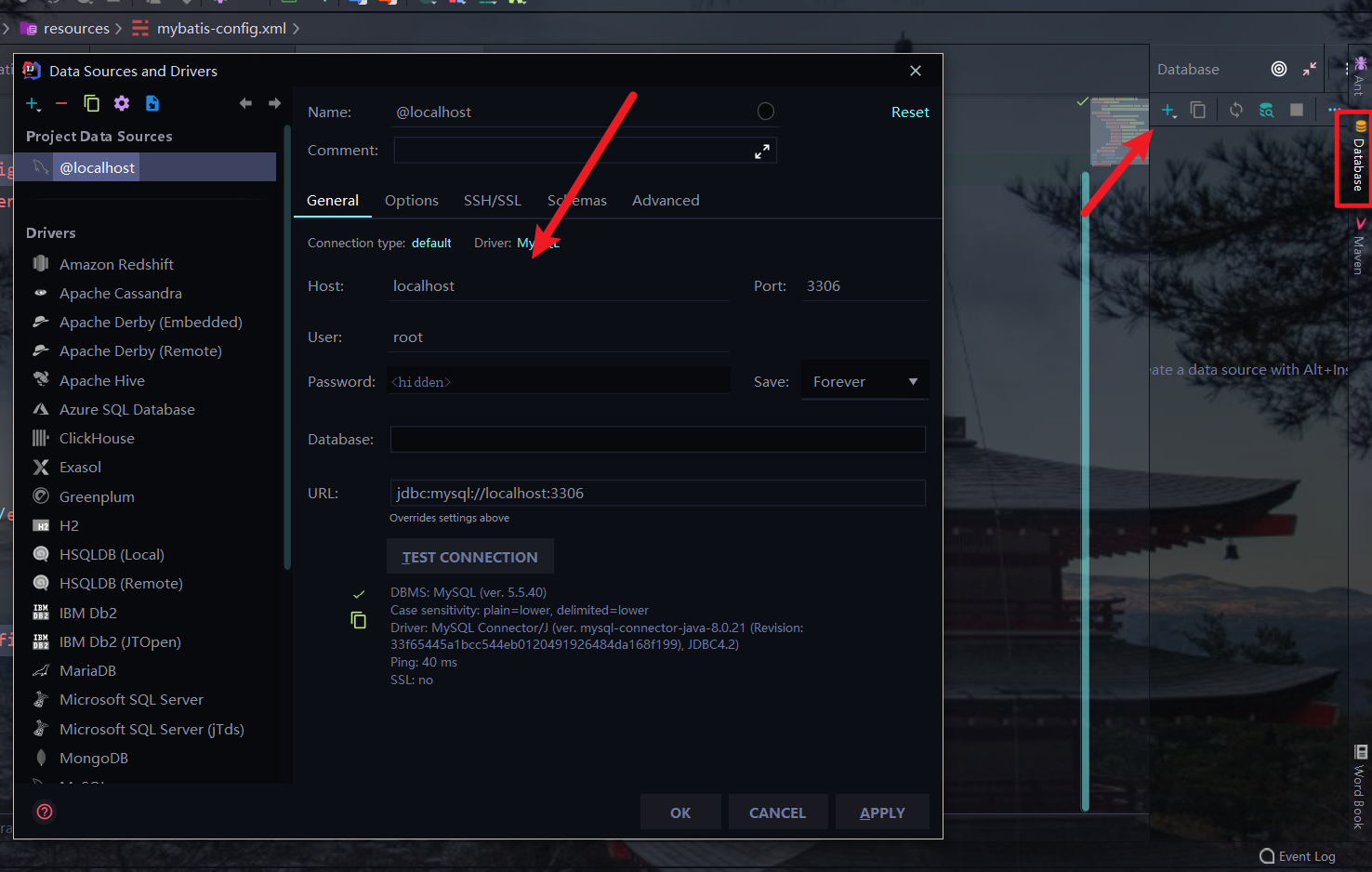Focus the Database input field

point(658,439)
